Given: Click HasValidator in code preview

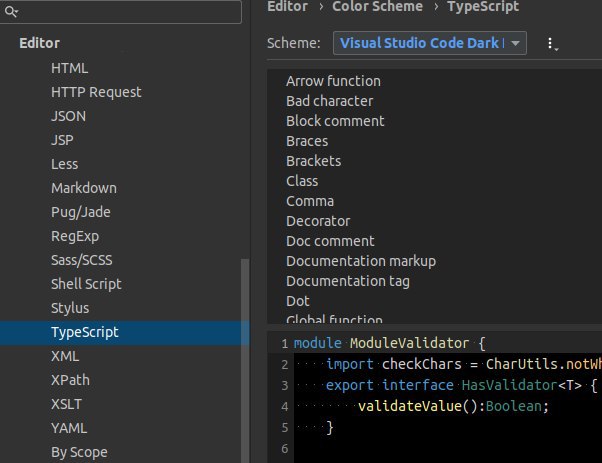Looking at the screenshot, I should pyautogui.click(x=509, y=385).
